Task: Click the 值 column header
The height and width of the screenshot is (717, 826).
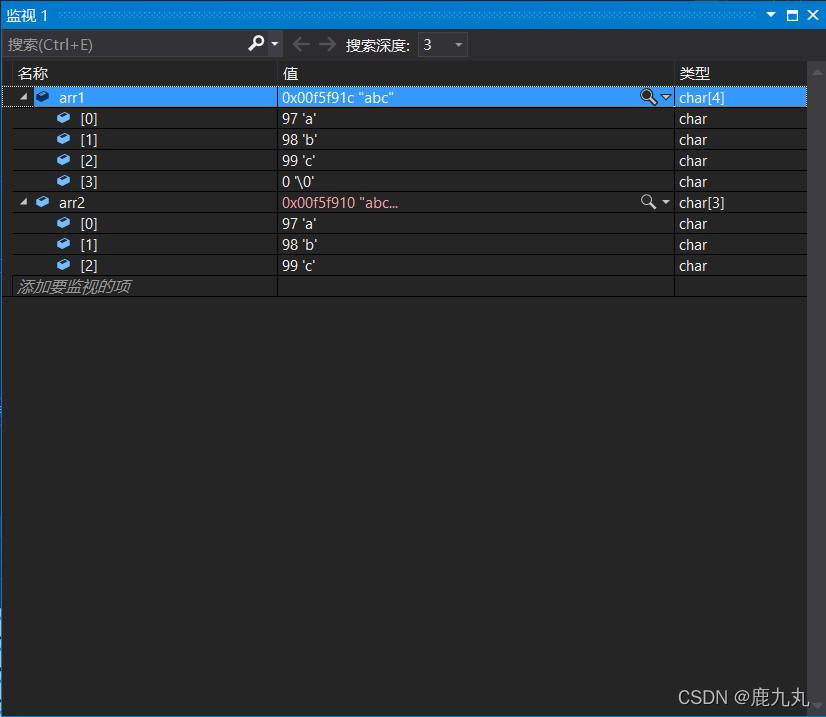Action: (476, 73)
